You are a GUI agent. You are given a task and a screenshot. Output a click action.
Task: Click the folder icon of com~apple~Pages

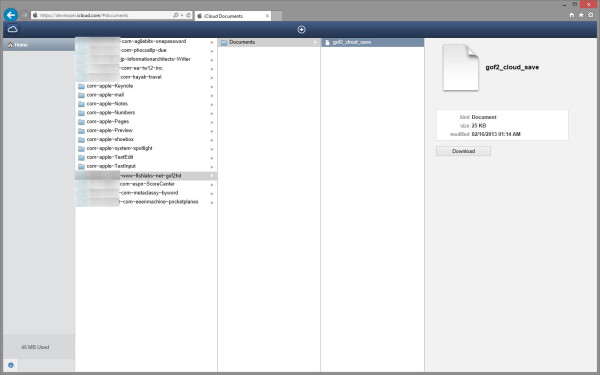tap(81, 122)
